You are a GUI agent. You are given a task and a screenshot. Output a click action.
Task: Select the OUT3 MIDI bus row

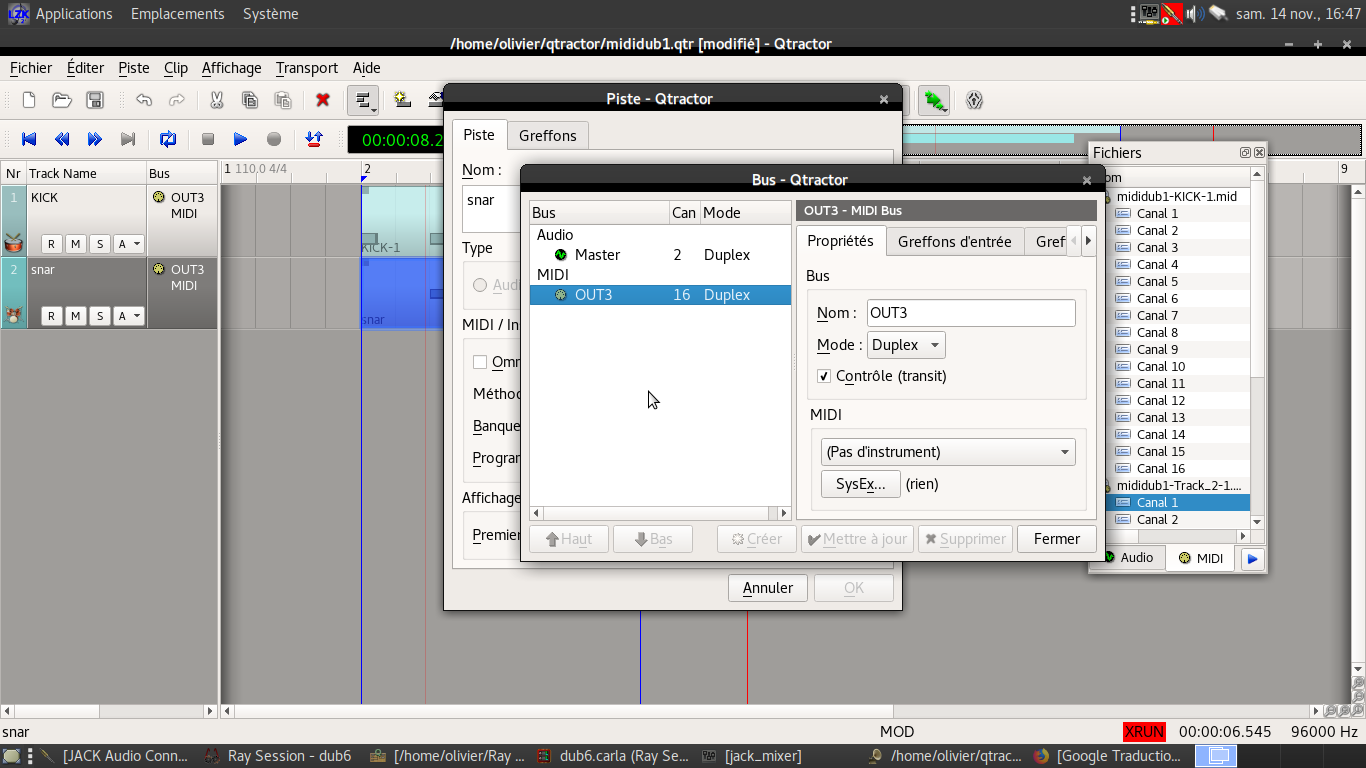tap(660, 295)
